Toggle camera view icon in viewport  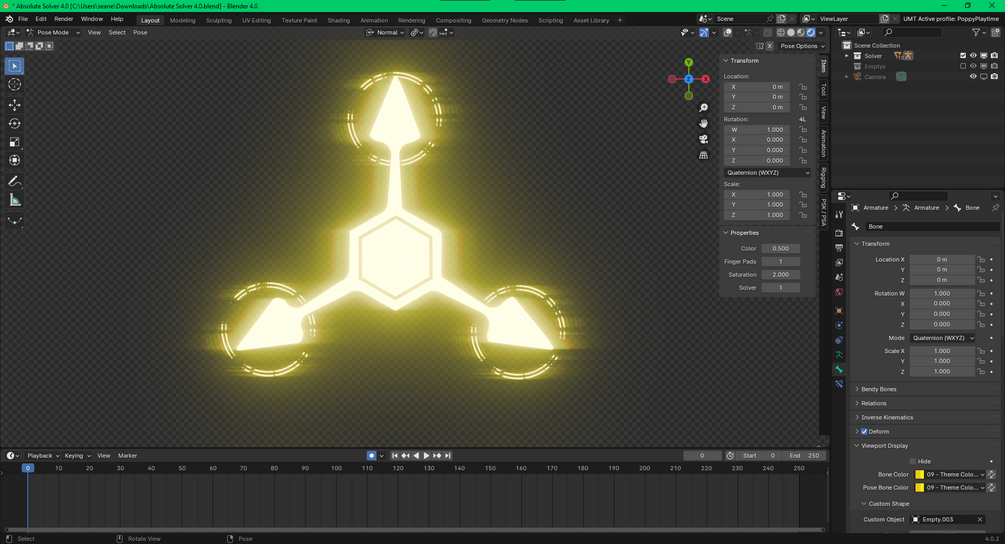(703, 139)
